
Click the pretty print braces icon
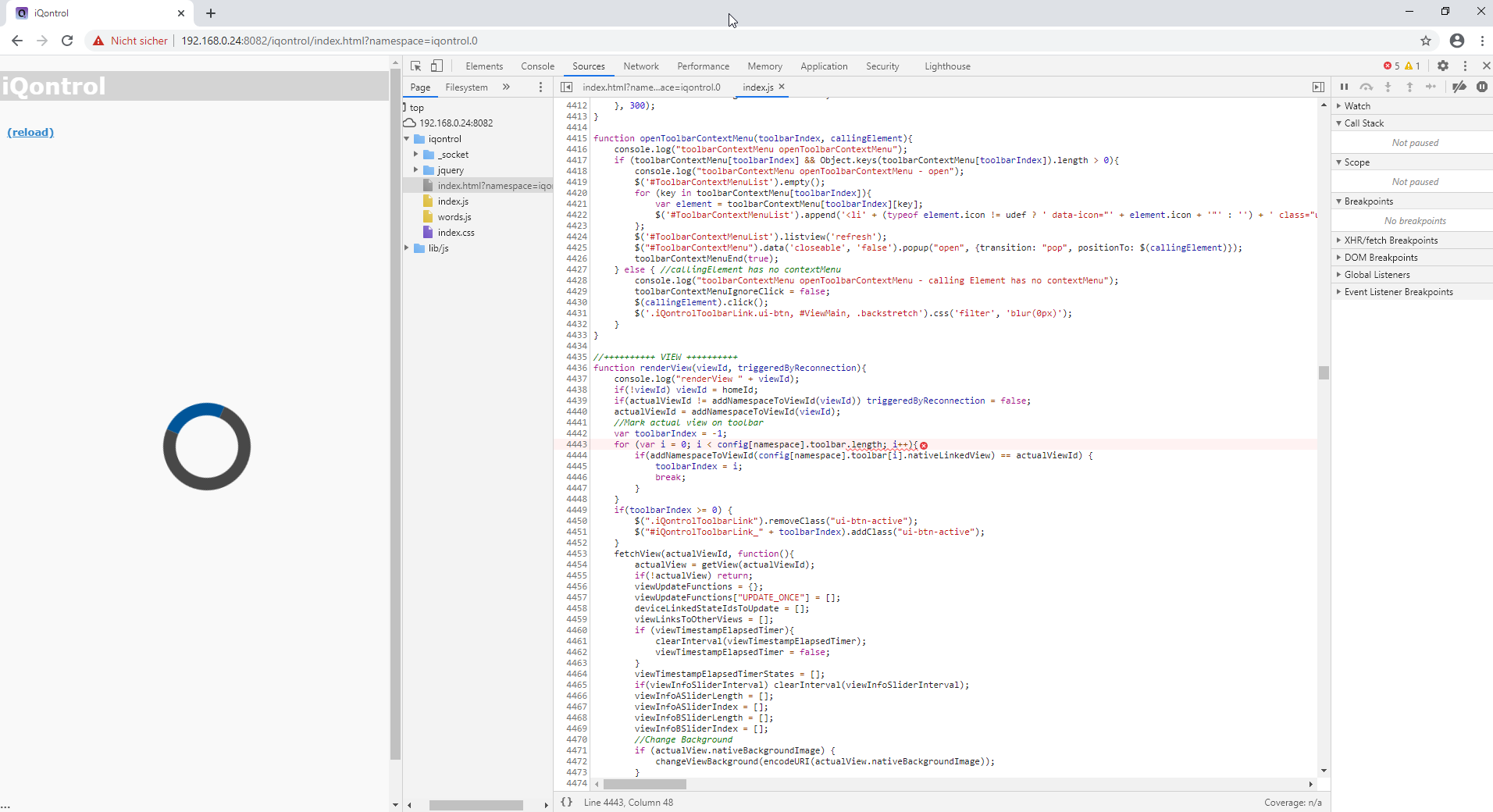pos(566,802)
